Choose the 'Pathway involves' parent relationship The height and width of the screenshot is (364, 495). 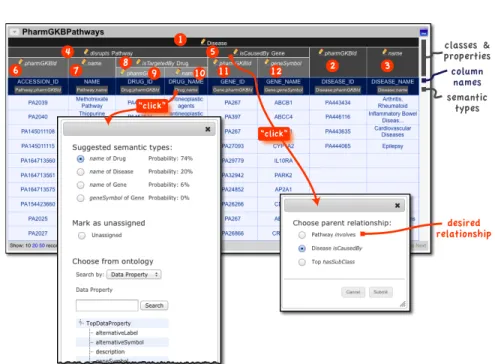pos(302,235)
